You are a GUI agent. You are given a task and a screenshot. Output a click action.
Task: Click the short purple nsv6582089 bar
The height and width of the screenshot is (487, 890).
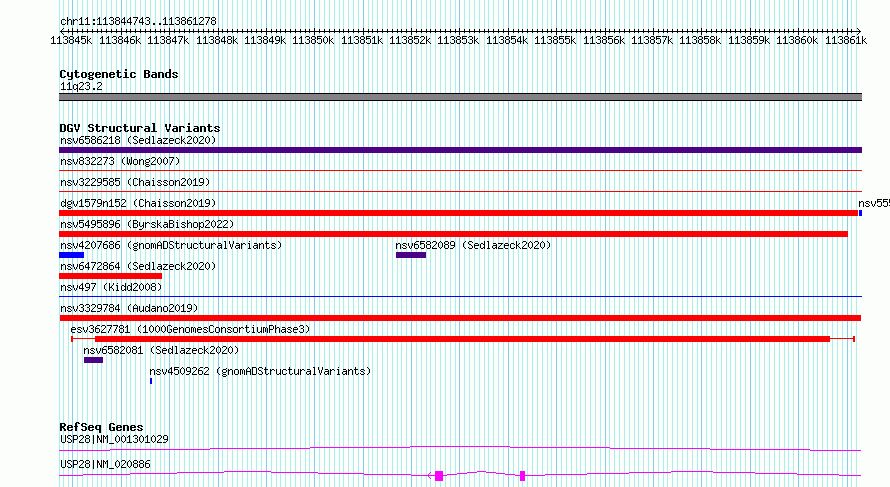click(x=411, y=255)
